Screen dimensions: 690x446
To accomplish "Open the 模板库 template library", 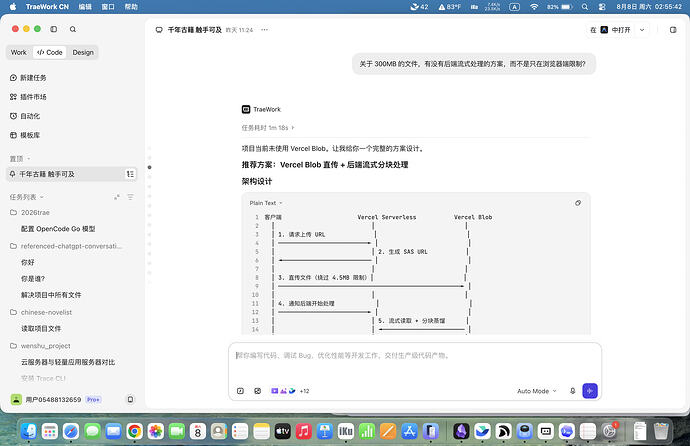I will (x=25, y=135).
